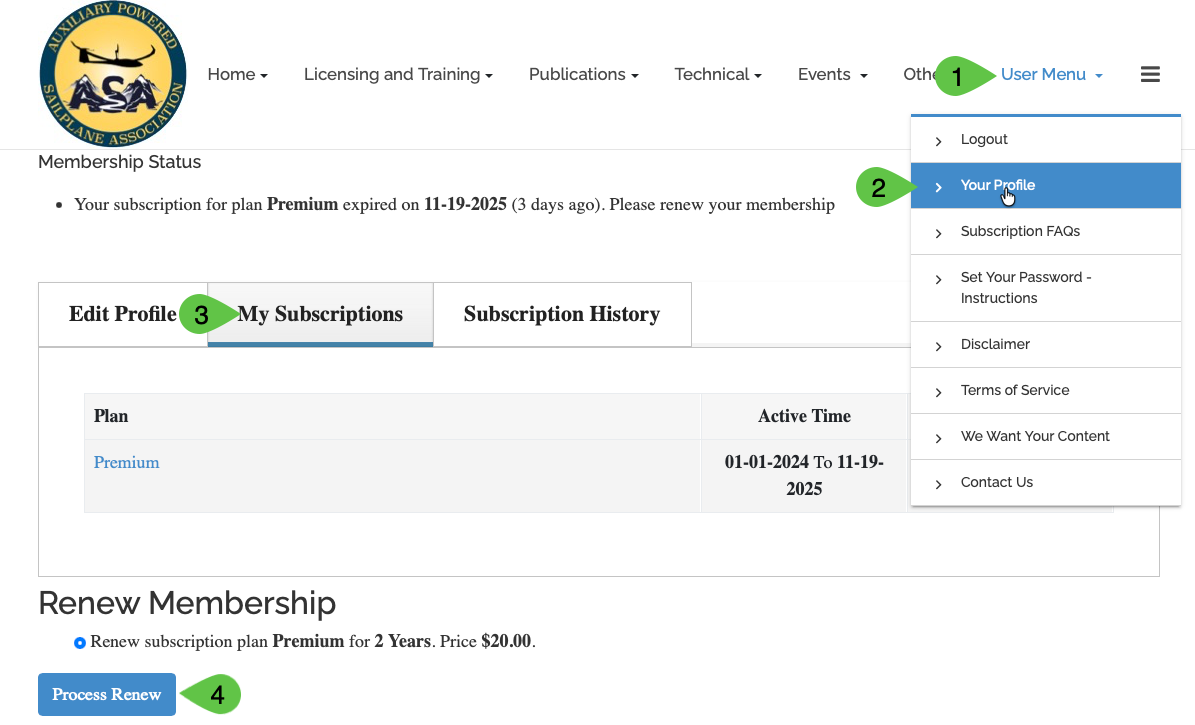Expand the Technical dropdown menu
The image size is (1195, 725).
718,75
